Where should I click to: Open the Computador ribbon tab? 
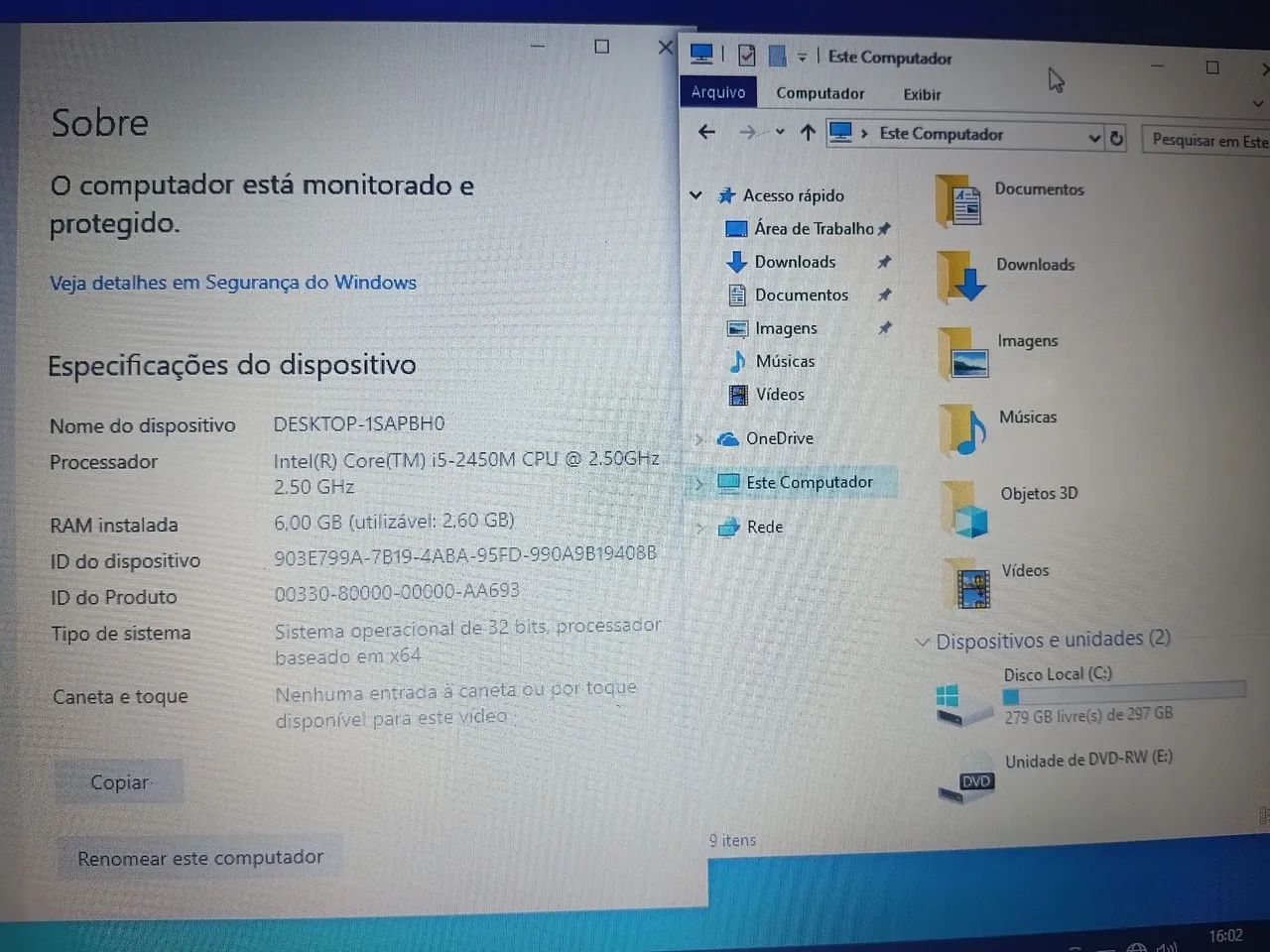(x=821, y=93)
